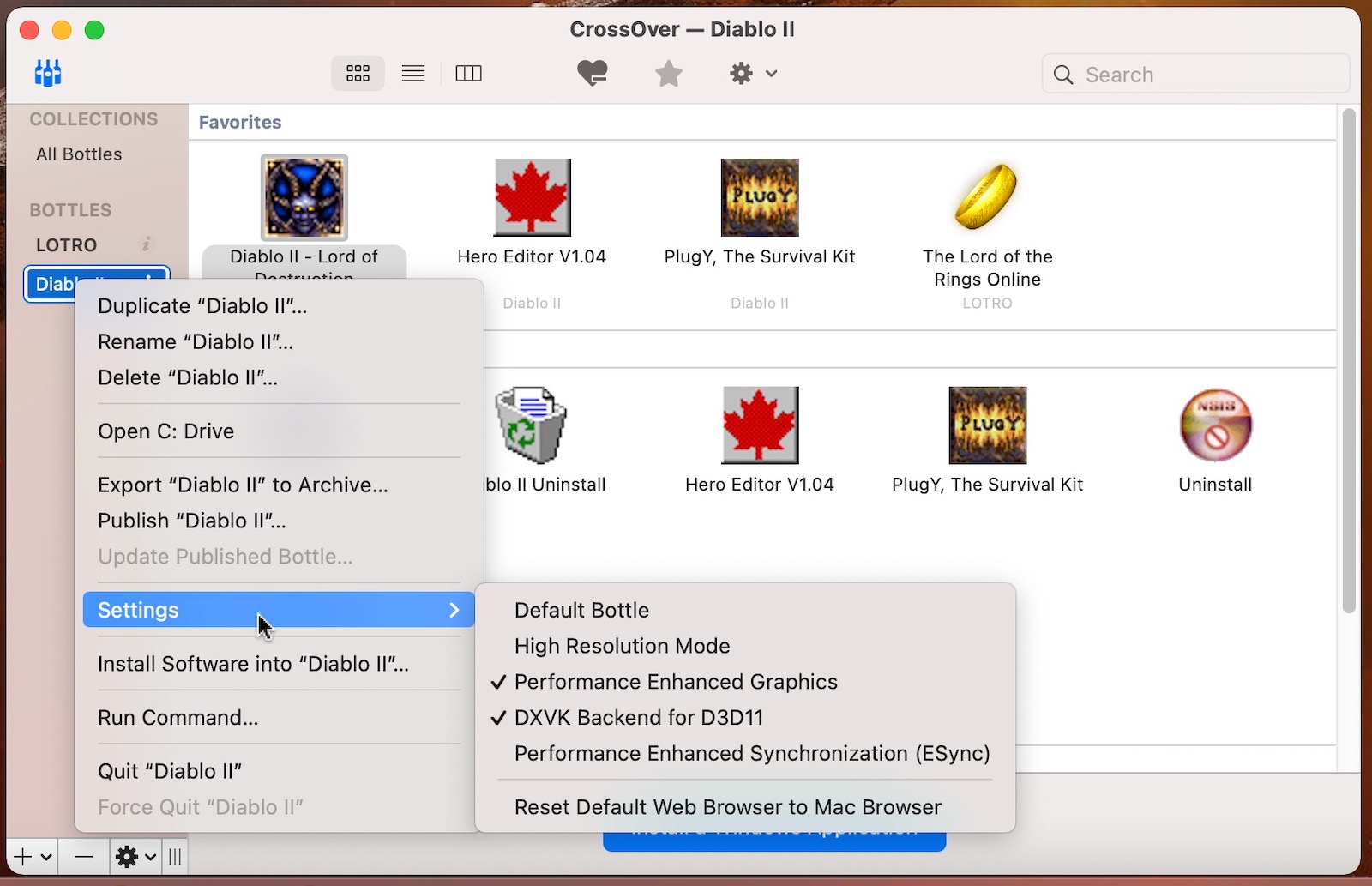Image resolution: width=1372 pixels, height=886 pixels.
Task: Open the lower Hero Editor V1.04 icon
Action: coord(760,425)
